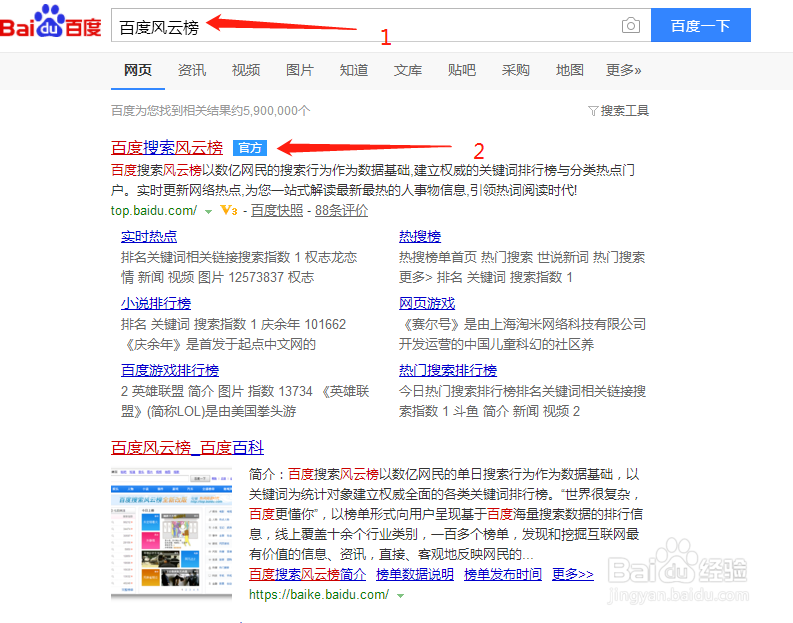
Task: Switch to the 资讯 tab
Action: pyautogui.click(x=192, y=70)
